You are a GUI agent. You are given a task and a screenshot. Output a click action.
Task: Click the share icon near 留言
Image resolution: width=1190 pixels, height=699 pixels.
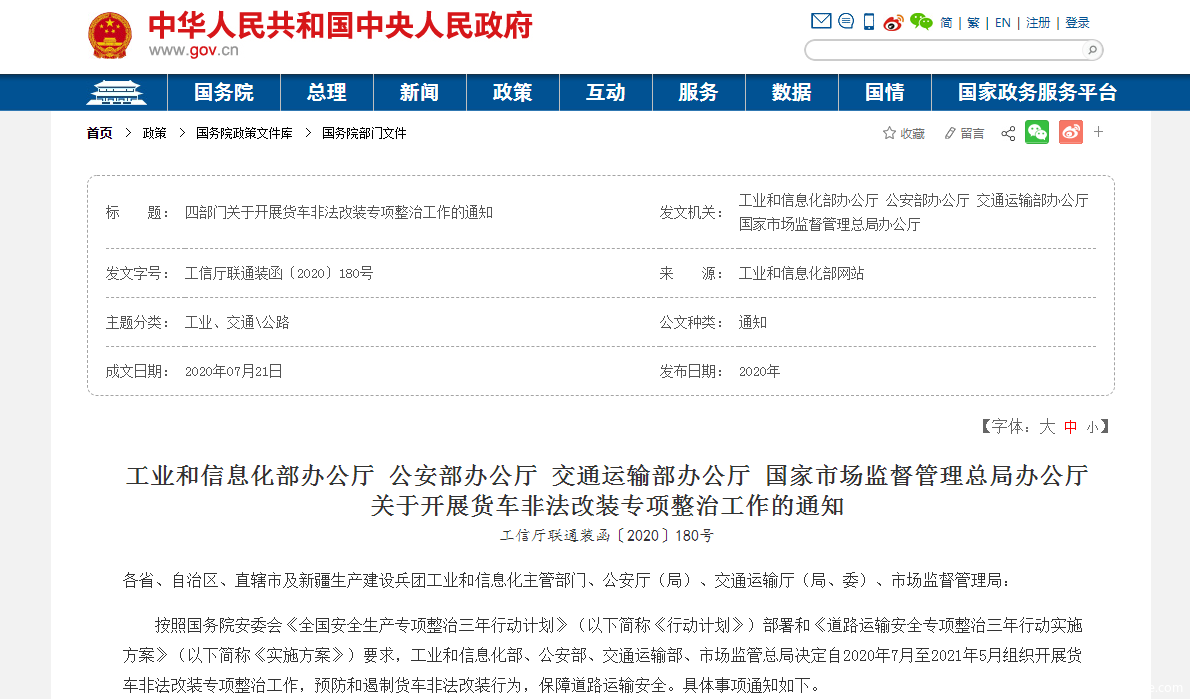pos(1008,134)
